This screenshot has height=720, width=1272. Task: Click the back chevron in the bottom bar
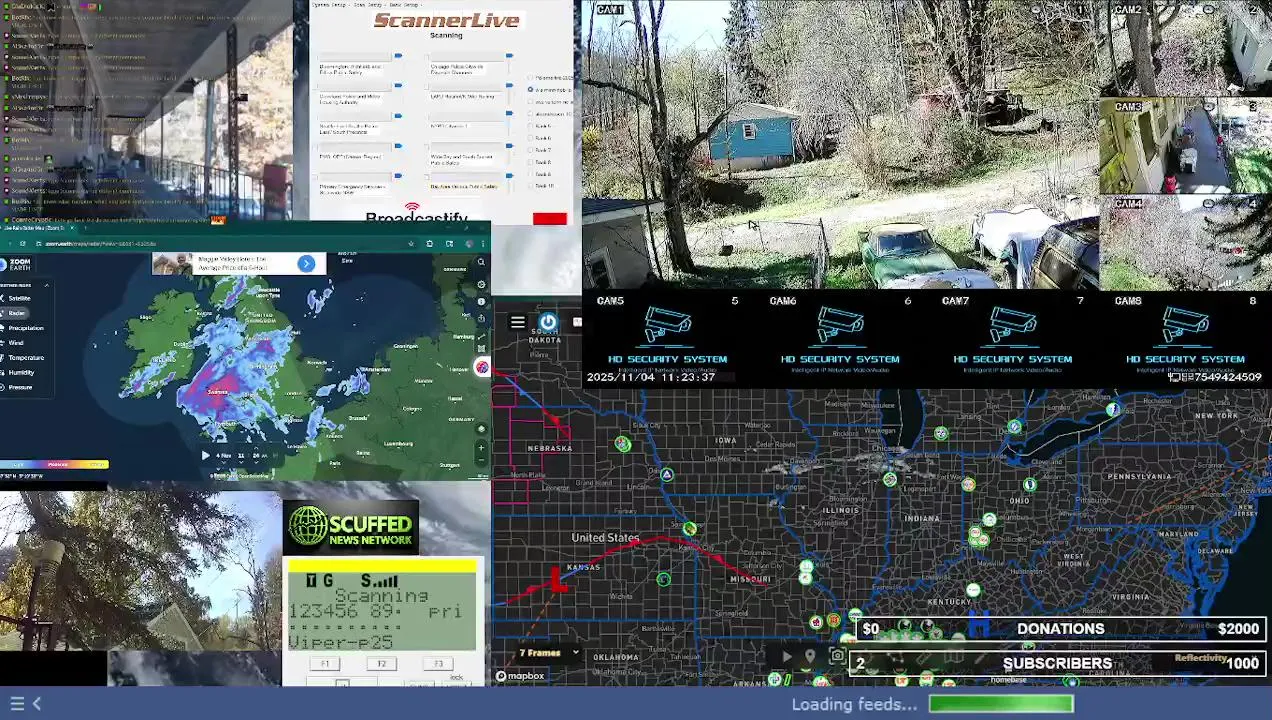tap(37, 704)
